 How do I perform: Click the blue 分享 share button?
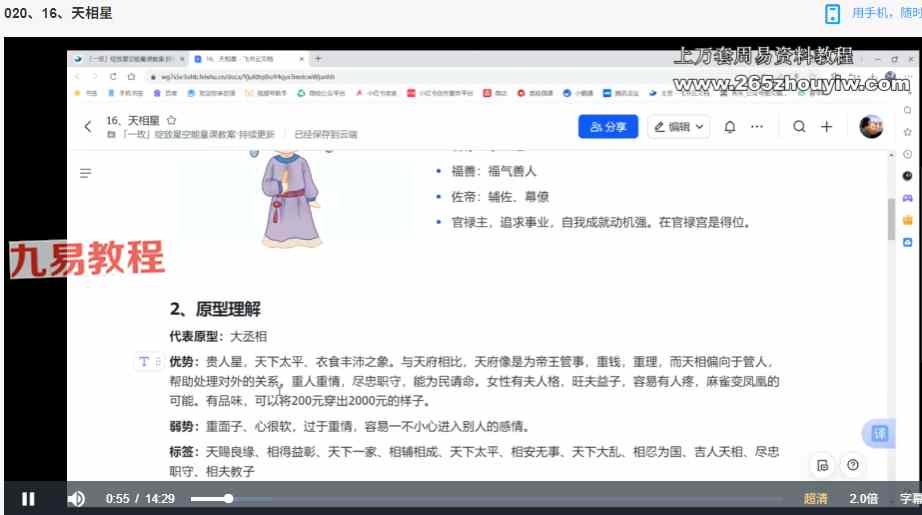[608, 127]
